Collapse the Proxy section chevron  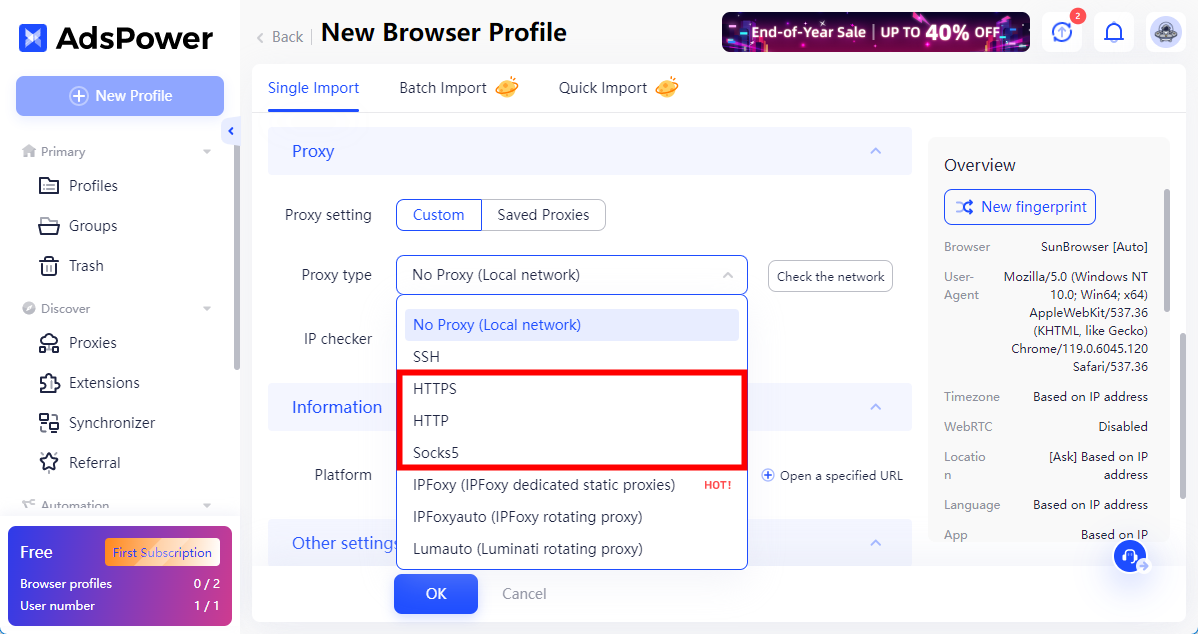(876, 151)
